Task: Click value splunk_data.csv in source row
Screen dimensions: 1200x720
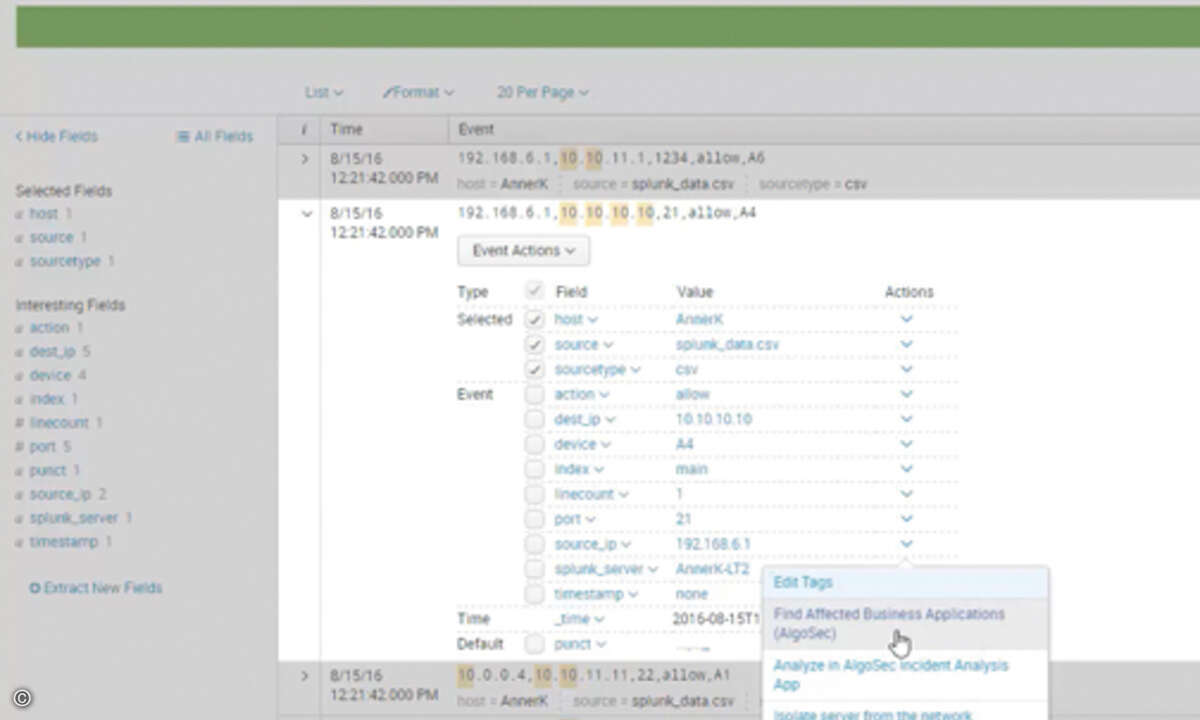Action: 727,345
